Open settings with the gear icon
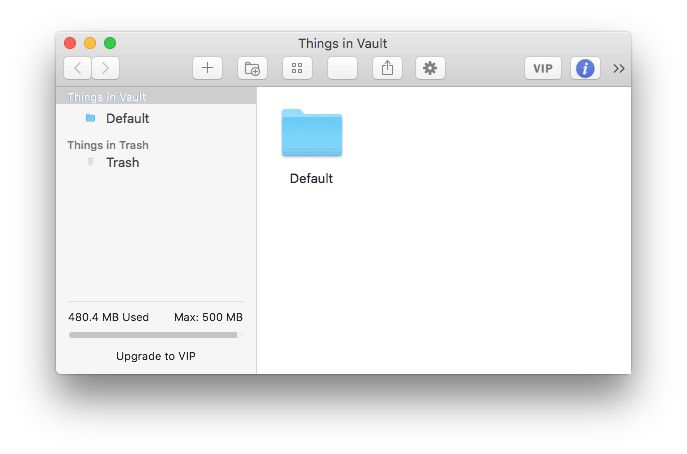Image resolution: width=687 pixels, height=454 pixels. tap(430, 68)
